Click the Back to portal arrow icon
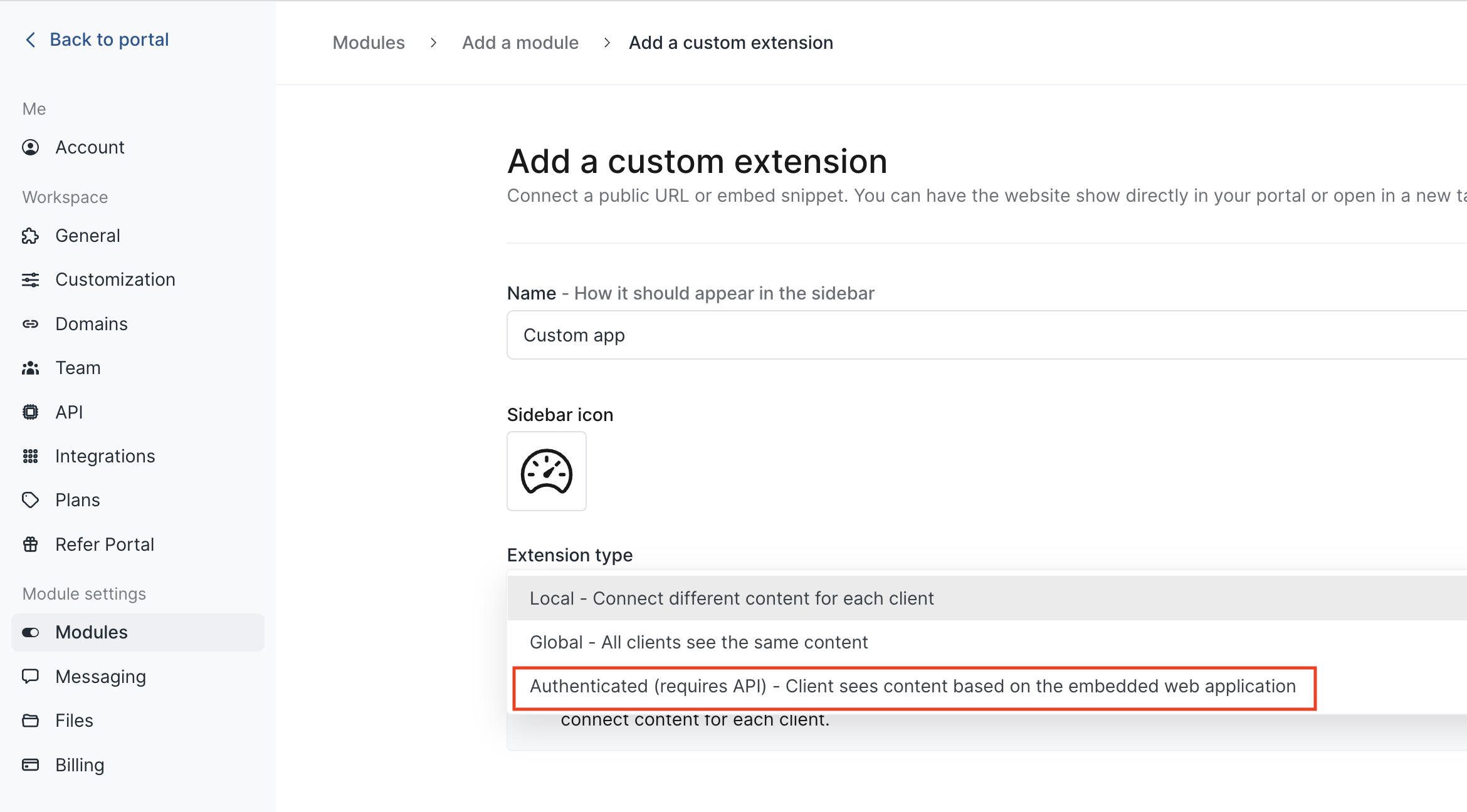1467x812 pixels. click(x=30, y=40)
